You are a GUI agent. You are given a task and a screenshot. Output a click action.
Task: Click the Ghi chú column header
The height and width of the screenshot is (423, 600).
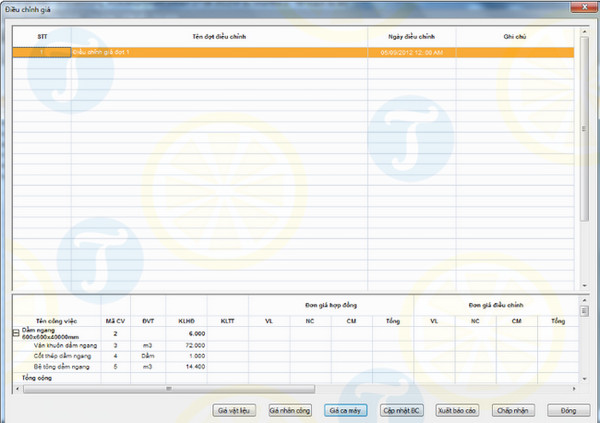[x=515, y=36]
